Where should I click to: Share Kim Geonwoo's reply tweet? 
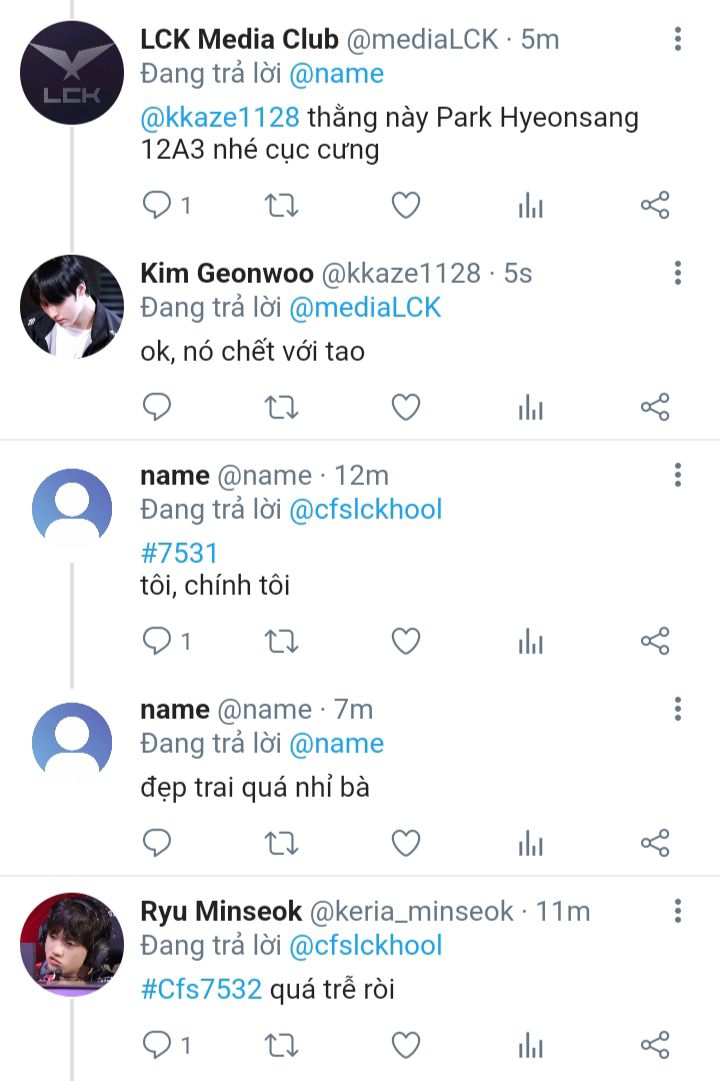point(654,407)
